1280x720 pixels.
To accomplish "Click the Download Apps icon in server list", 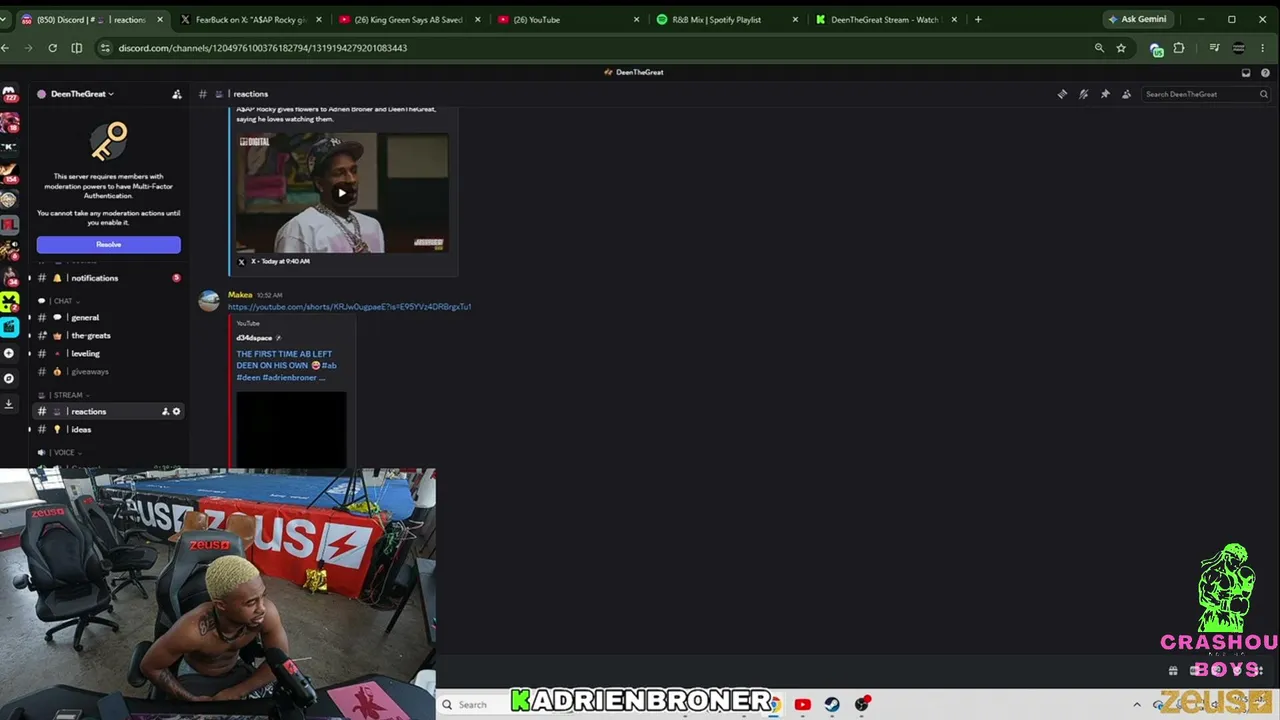I will click(9, 404).
